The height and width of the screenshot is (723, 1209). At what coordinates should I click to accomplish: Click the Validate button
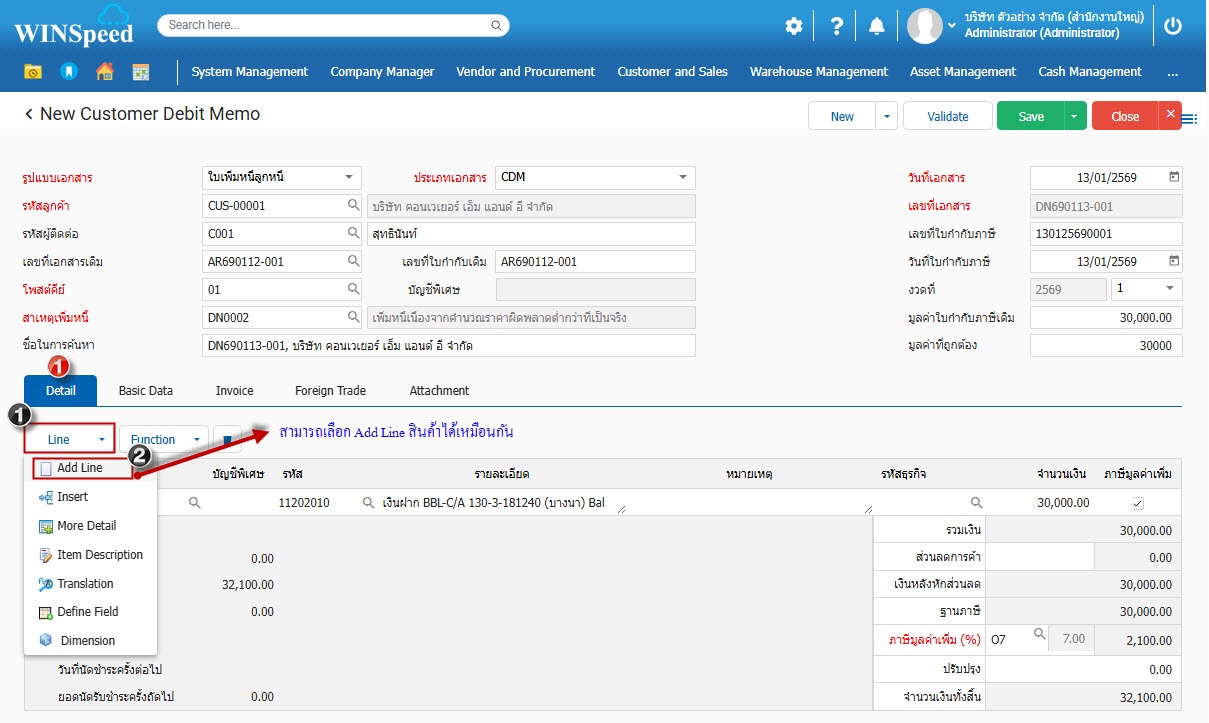tap(947, 117)
